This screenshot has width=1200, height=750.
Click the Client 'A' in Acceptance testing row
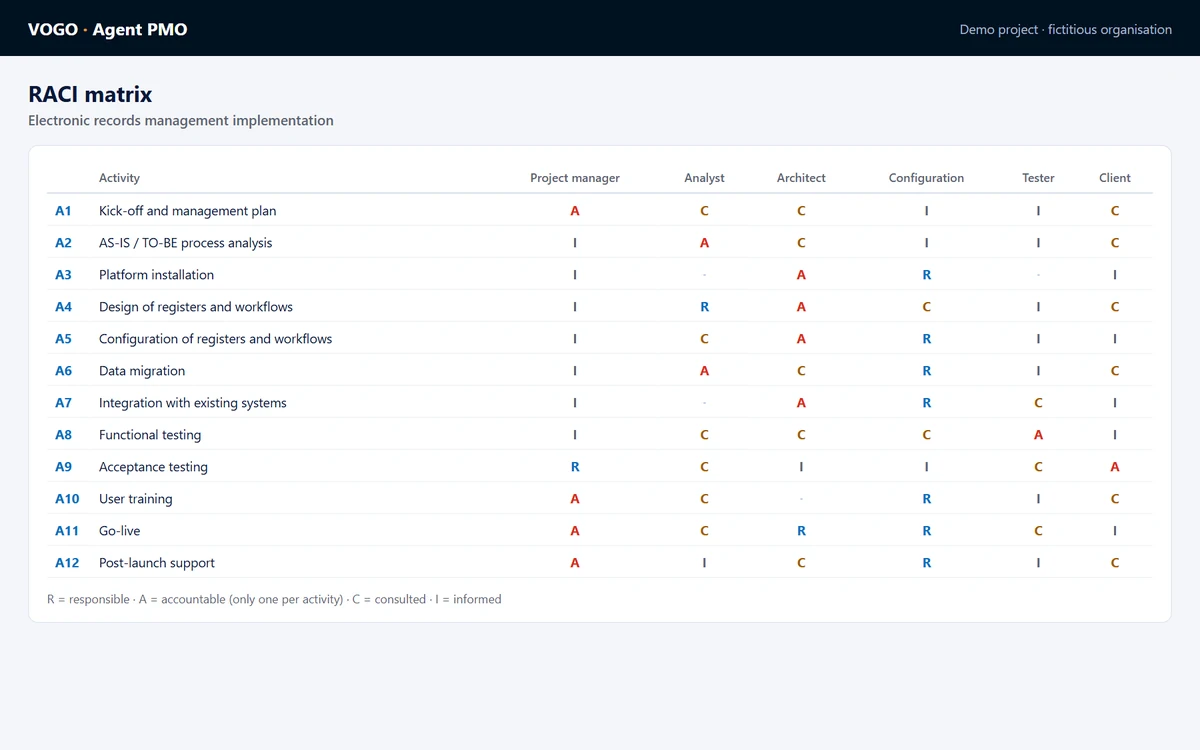(1115, 467)
